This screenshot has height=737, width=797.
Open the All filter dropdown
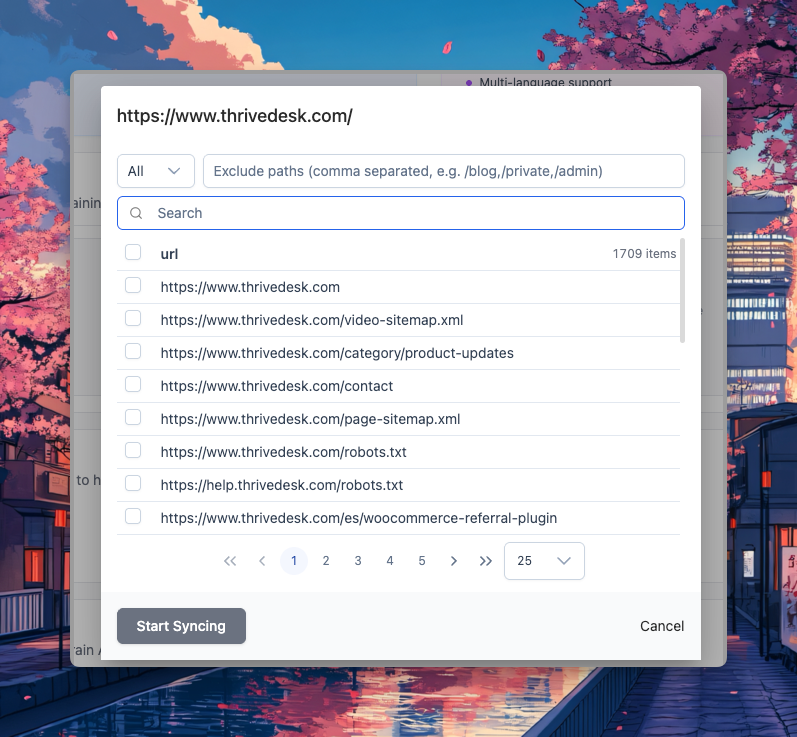pyautogui.click(x=156, y=171)
